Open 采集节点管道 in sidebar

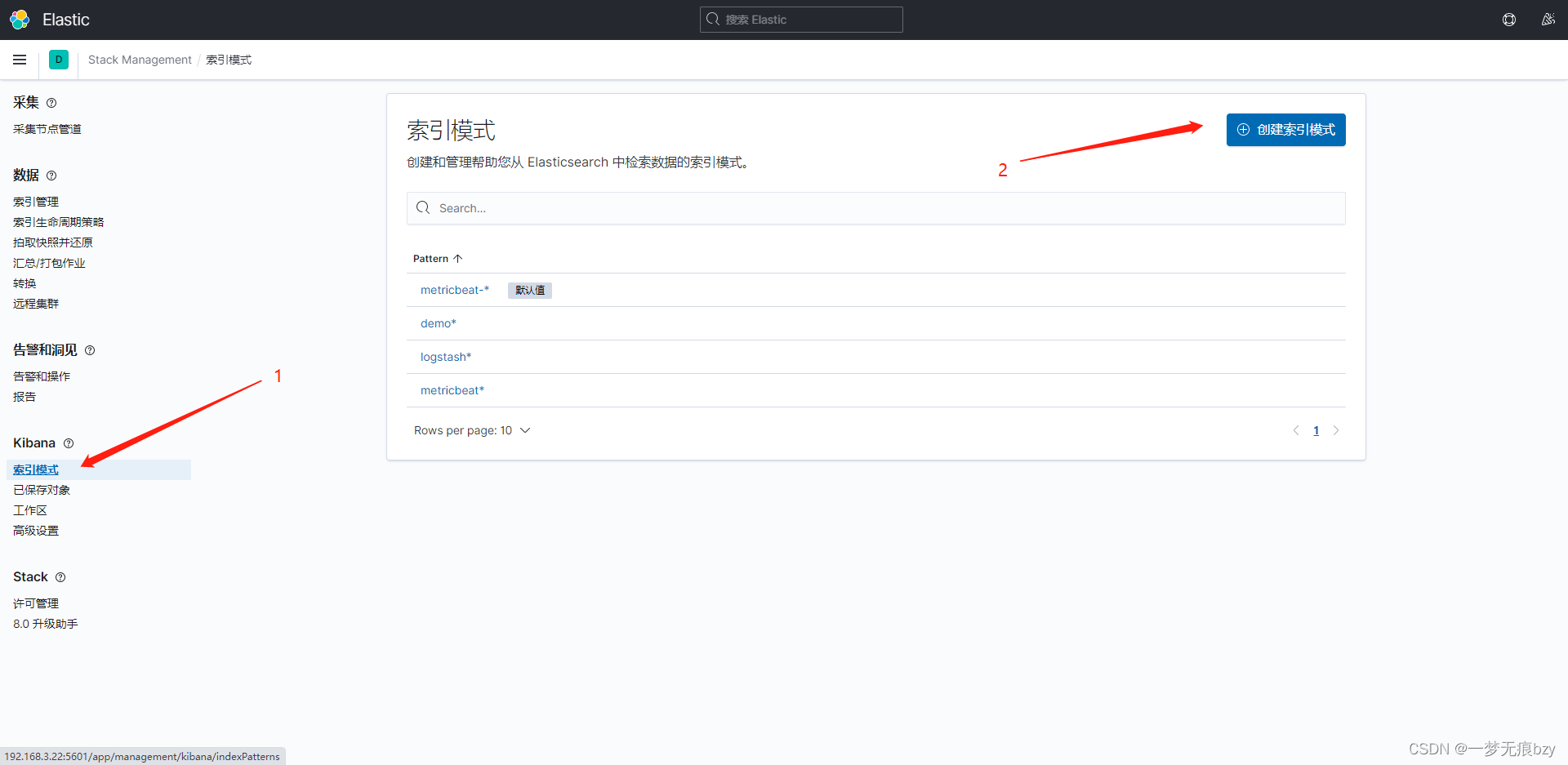47,129
